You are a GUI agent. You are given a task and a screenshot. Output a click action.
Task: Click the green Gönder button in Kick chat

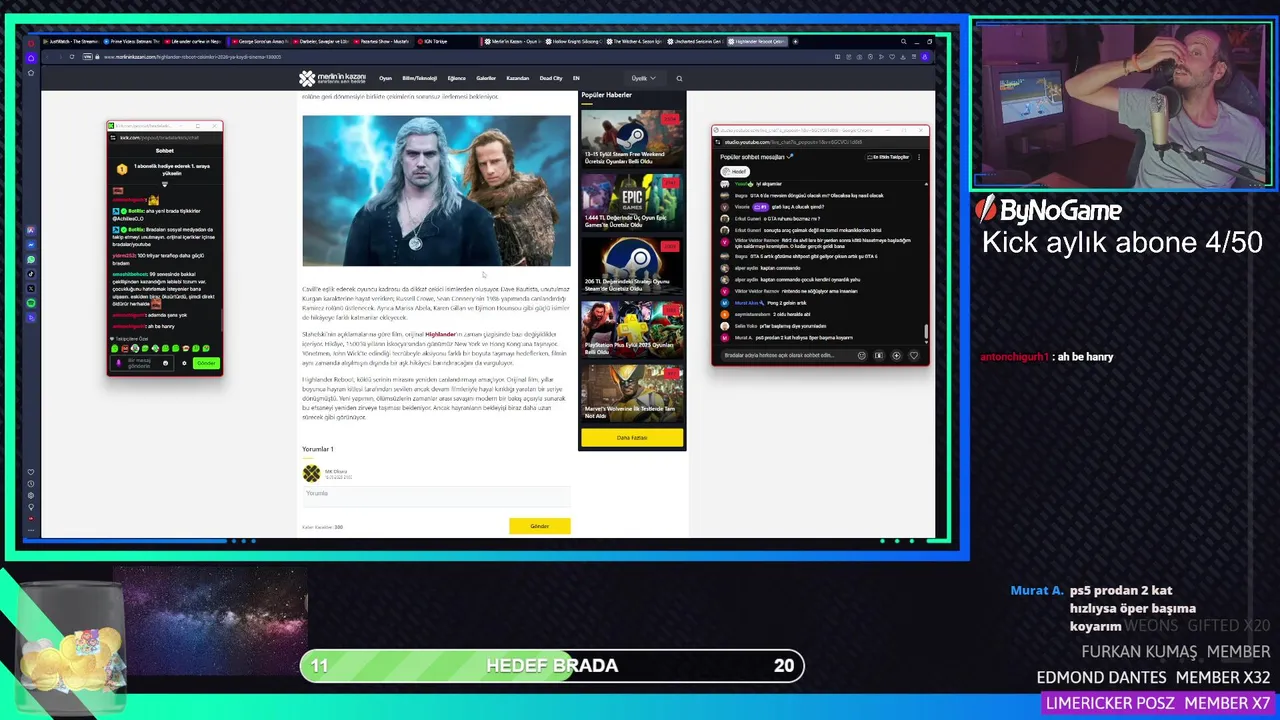point(206,363)
